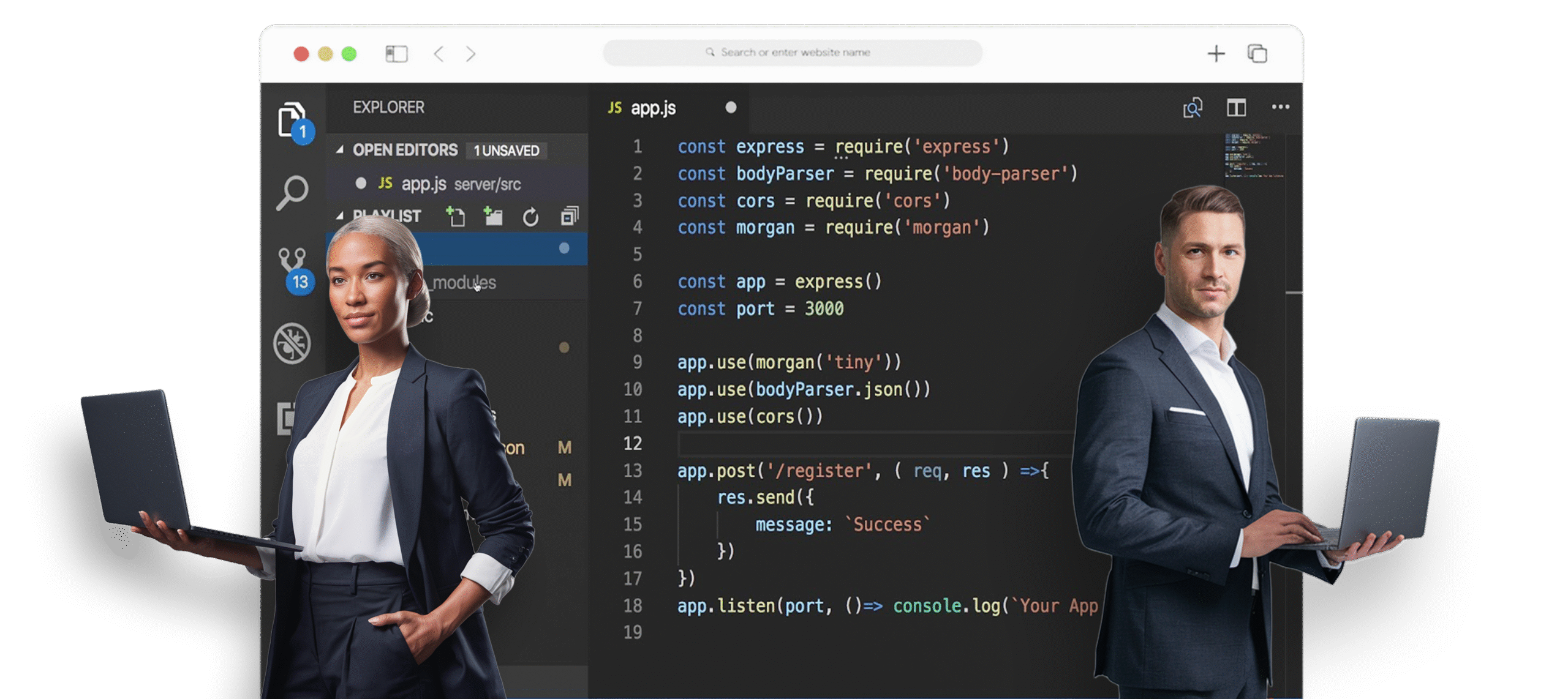Open the three-dots More Actions menu
Viewport: 1568px width, 699px height.
tap(1280, 107)
